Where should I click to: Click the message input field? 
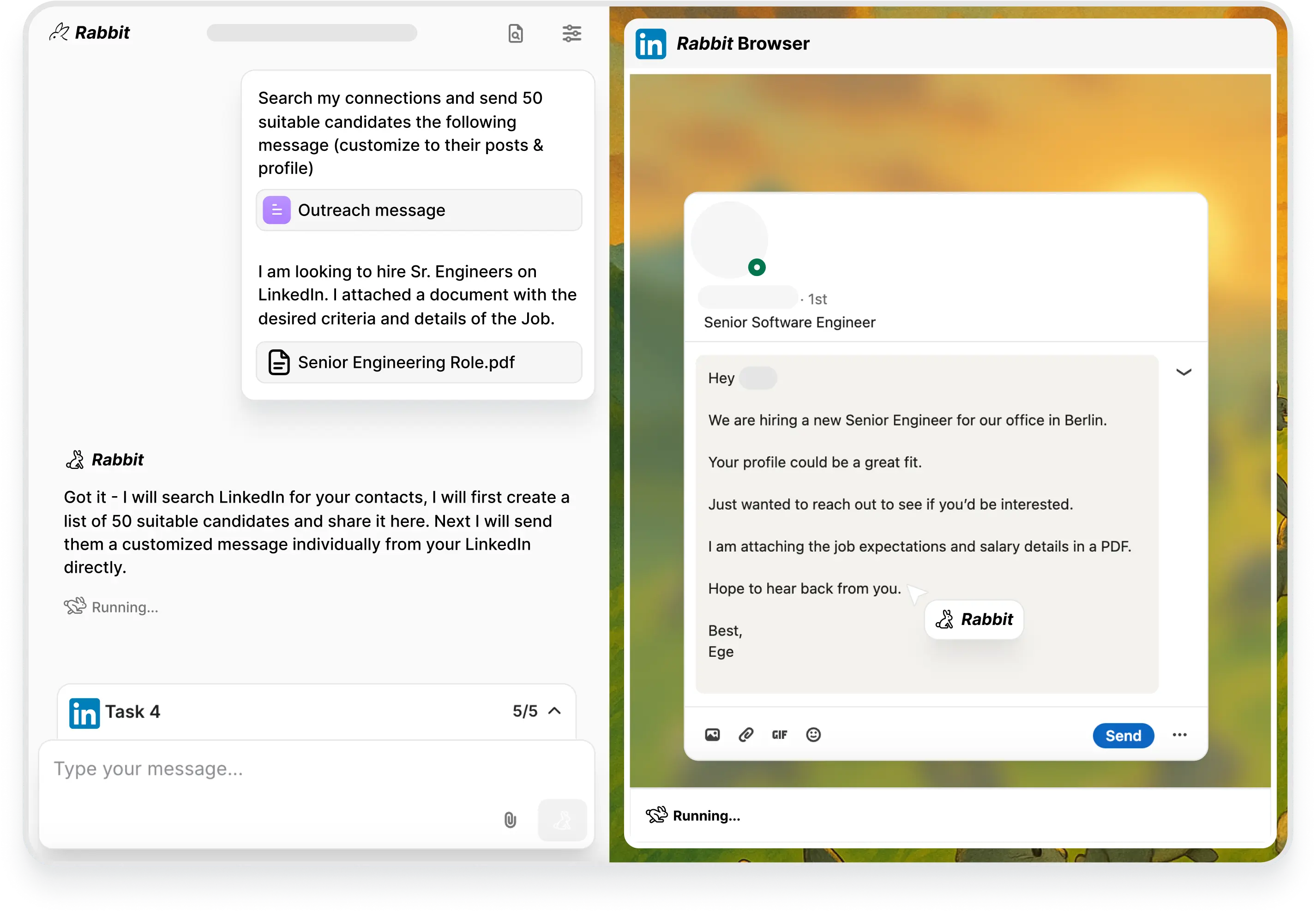(228, 769)
